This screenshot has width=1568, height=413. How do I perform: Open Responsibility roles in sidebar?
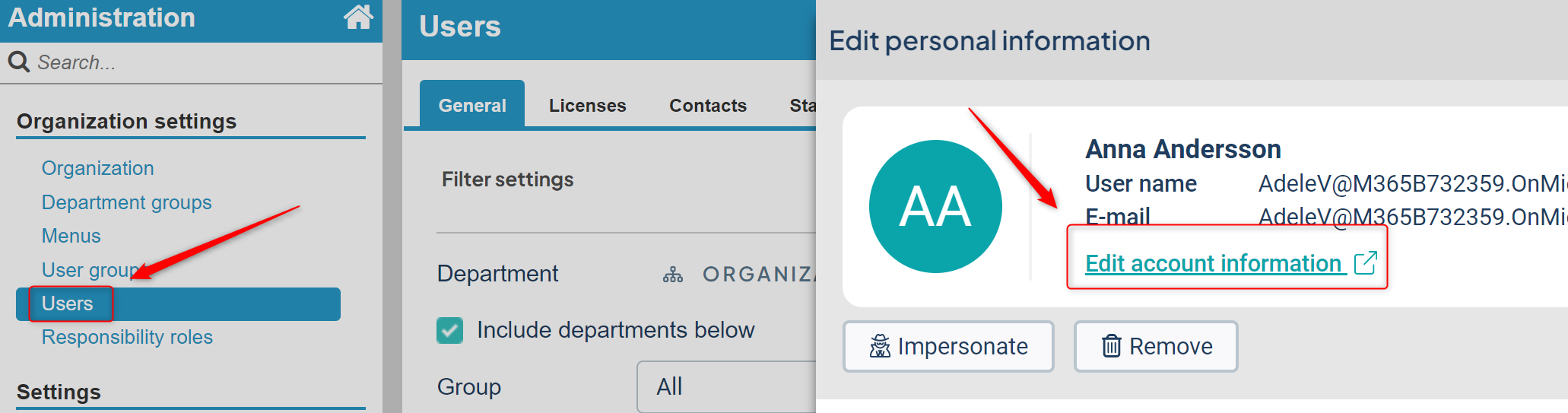(127, 337)
